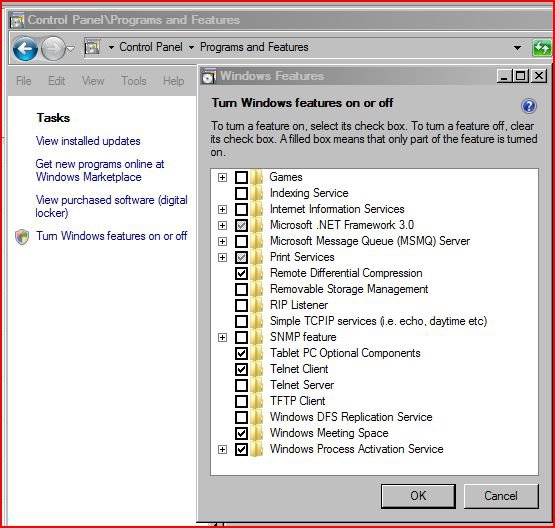The image size is (555, 528).
Task: Expand the SNMP feature node
Action: point(222,338)
